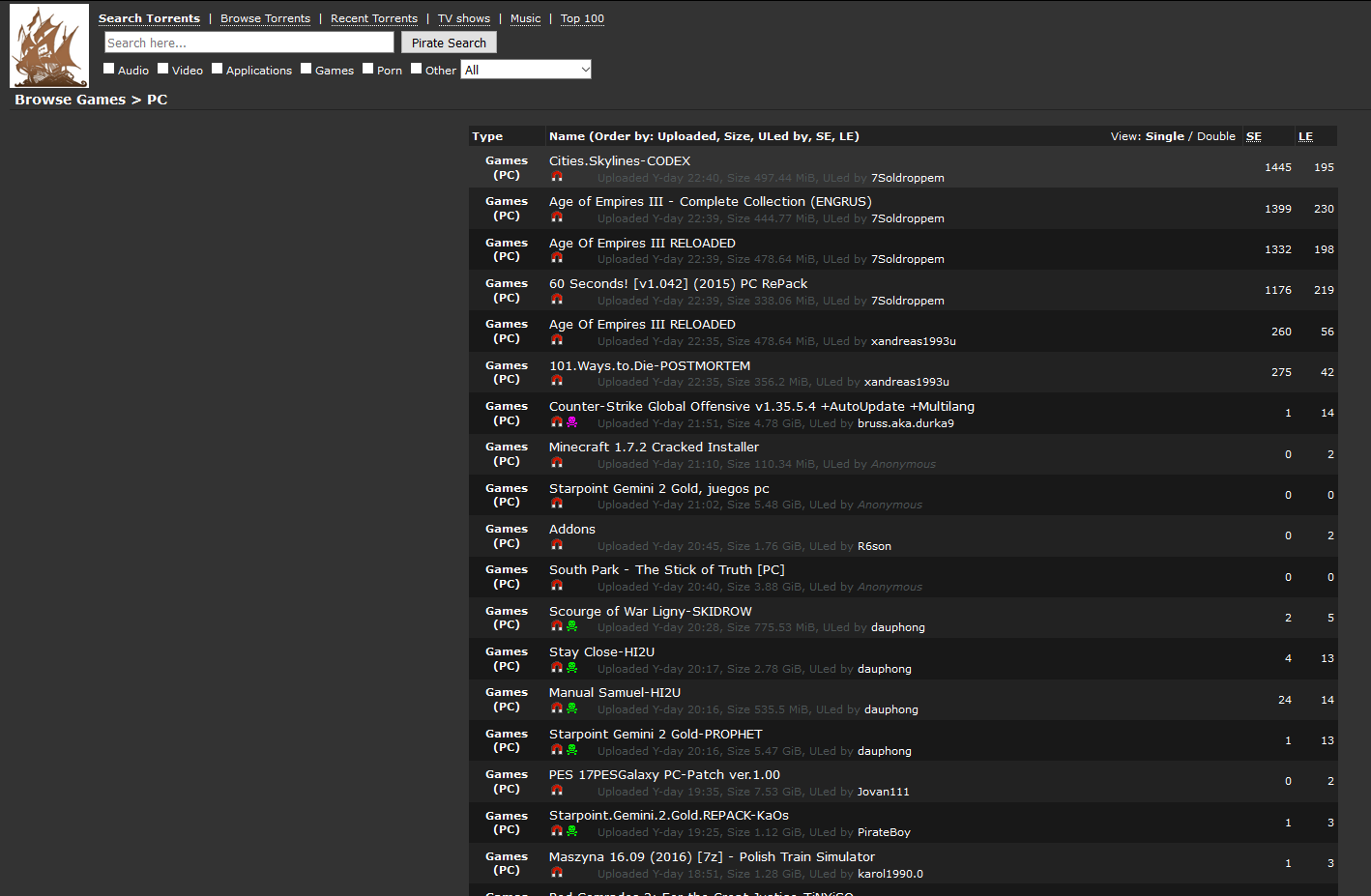Sort results by LE column

pos(1305,136)
